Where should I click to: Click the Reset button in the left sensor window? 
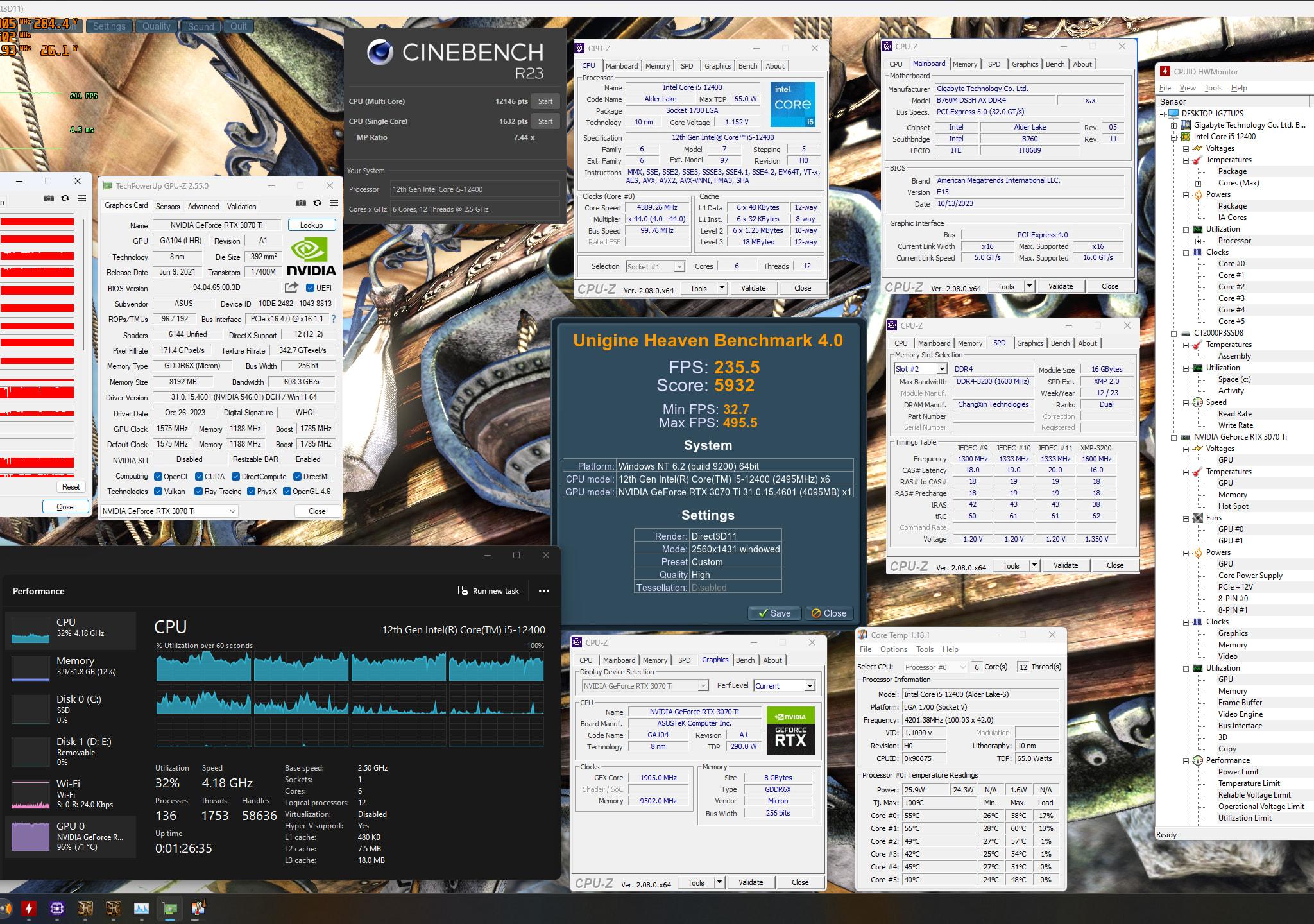71,487
